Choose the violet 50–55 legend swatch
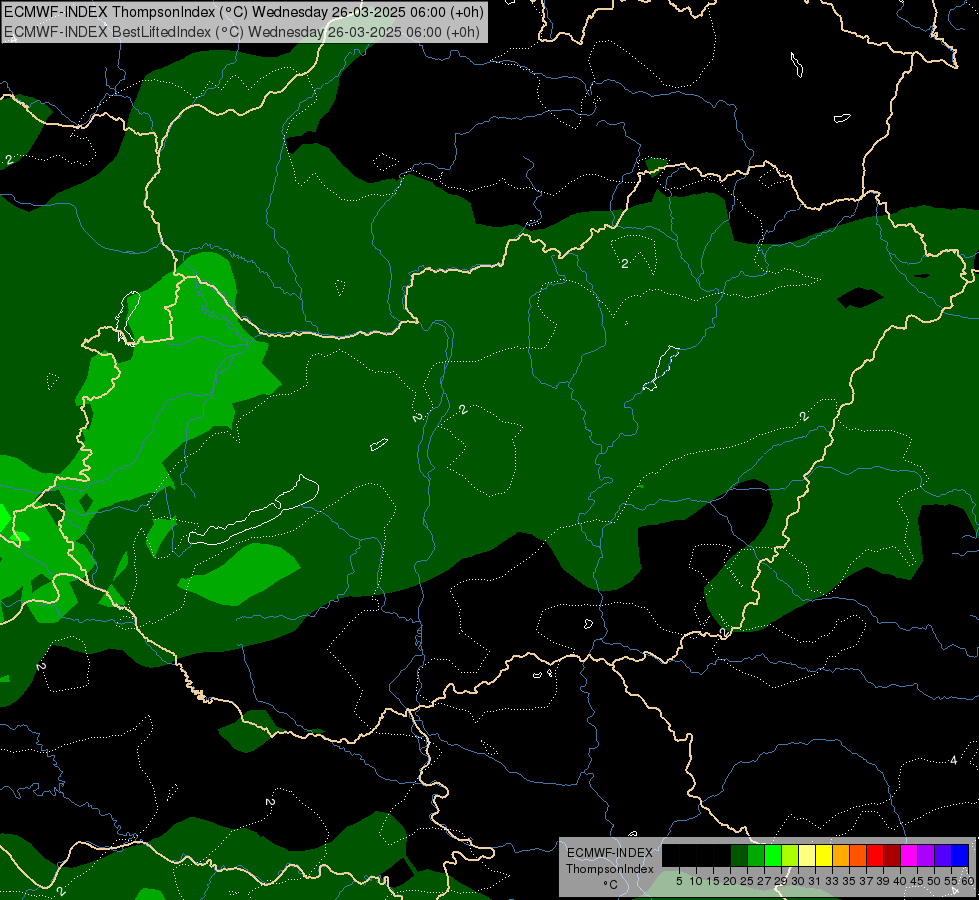The image size is (979, 900). tap(943, 855)
